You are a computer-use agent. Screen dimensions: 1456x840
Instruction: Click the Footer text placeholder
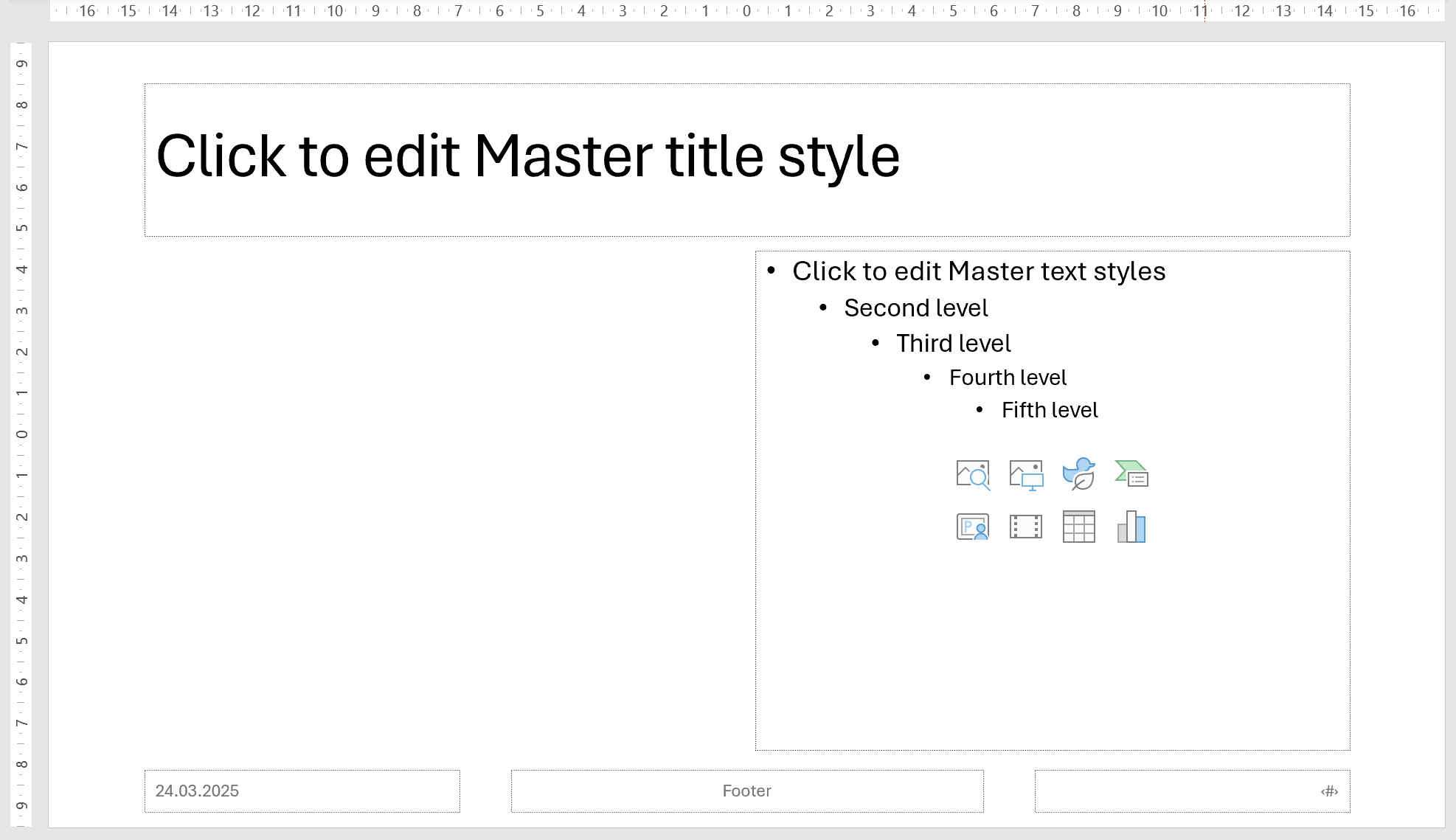tap(746, 791)
